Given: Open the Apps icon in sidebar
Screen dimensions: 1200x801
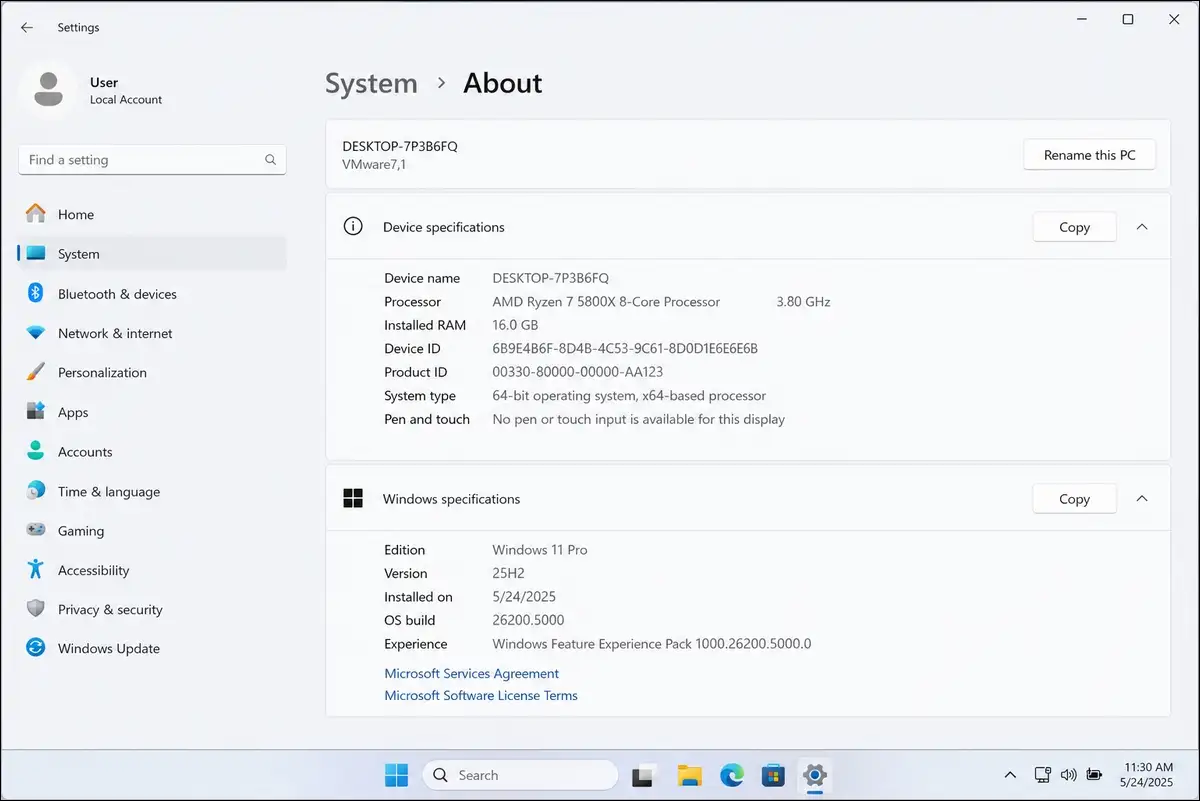Looking at the screenshot, I should tap(36, 412).
